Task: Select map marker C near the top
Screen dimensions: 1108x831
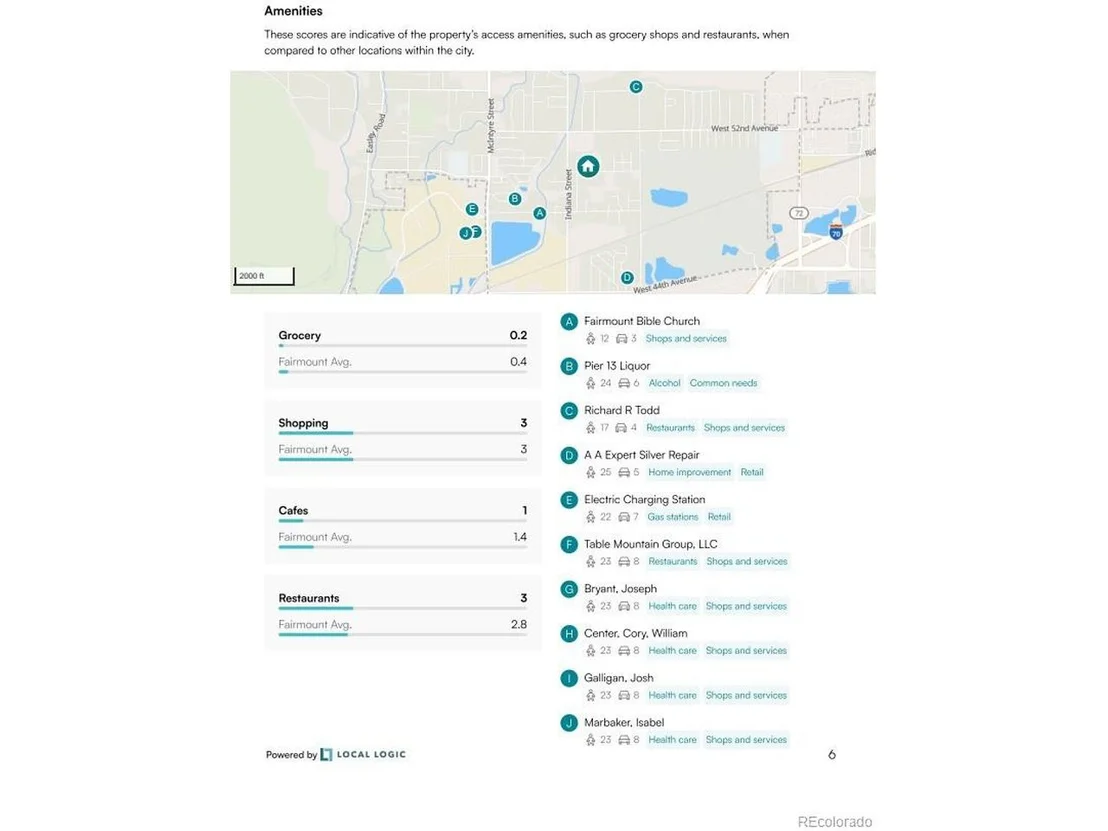Action: point(636,87)
